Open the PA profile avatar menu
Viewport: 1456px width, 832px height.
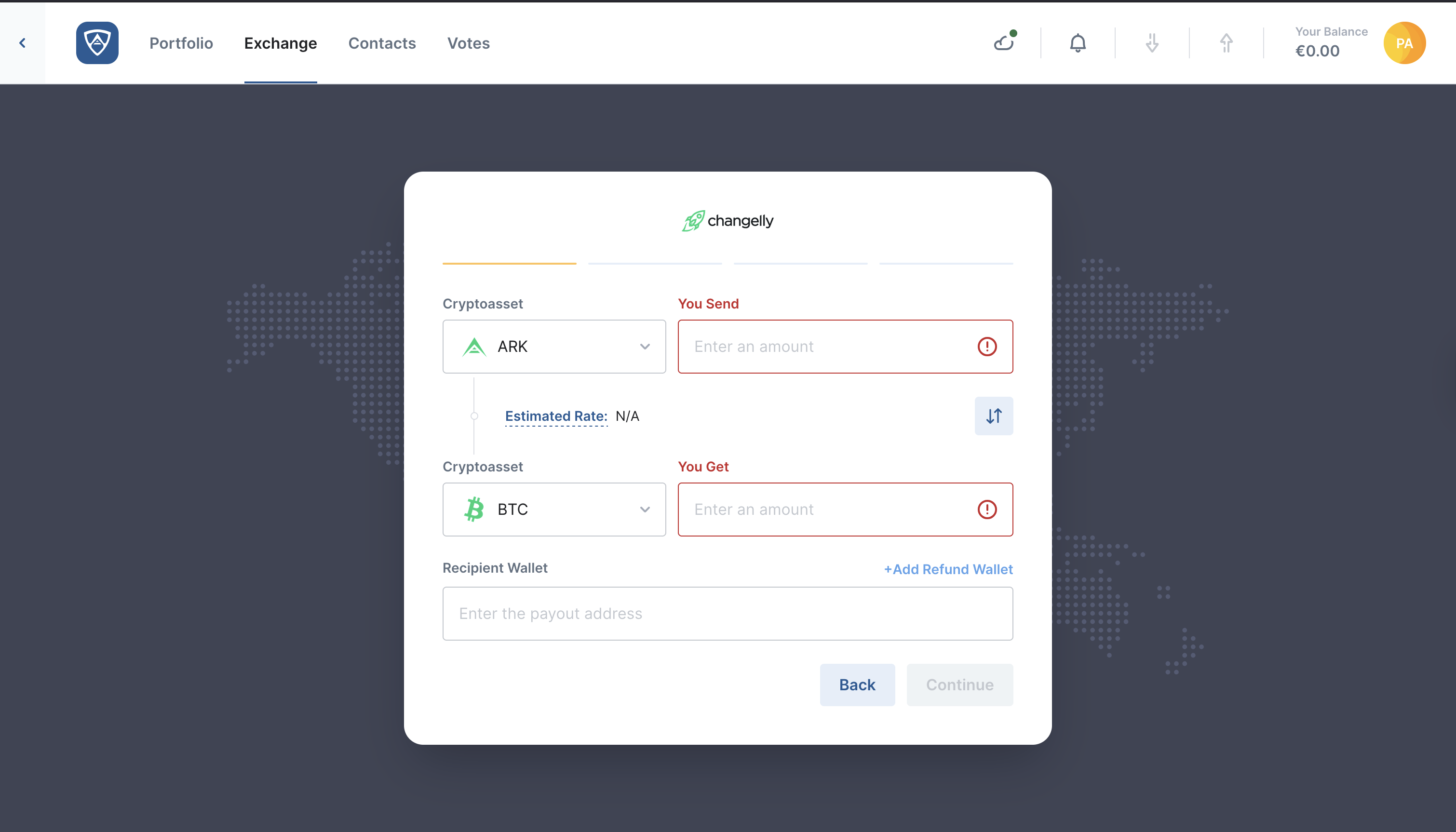coord(1404,43)
